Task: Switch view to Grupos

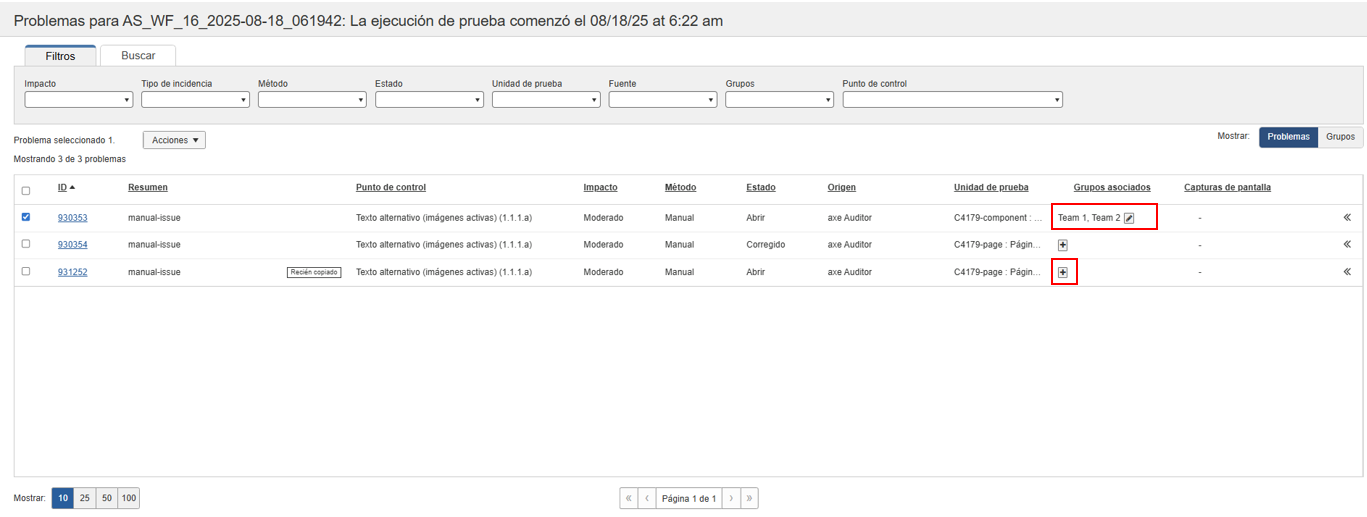Action: [x=1340, y=137]
